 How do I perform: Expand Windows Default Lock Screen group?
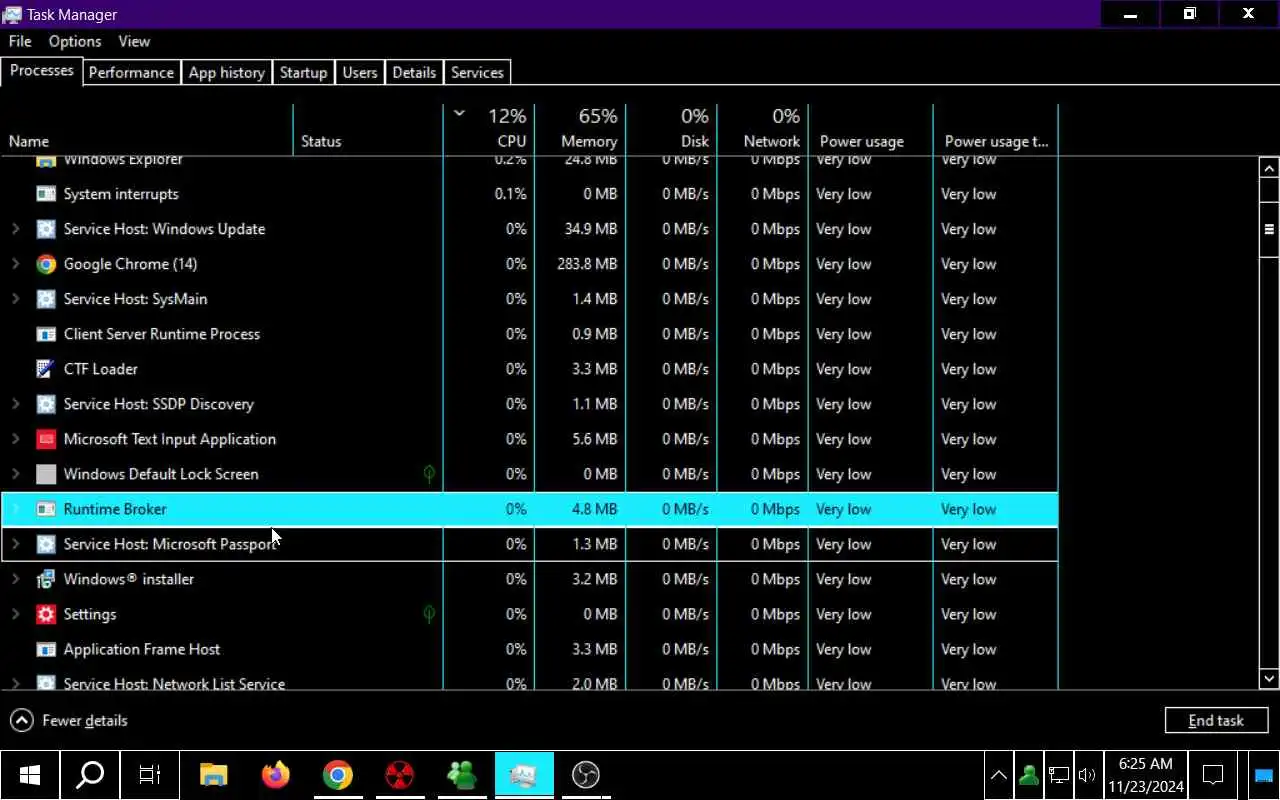pos(15,474)
